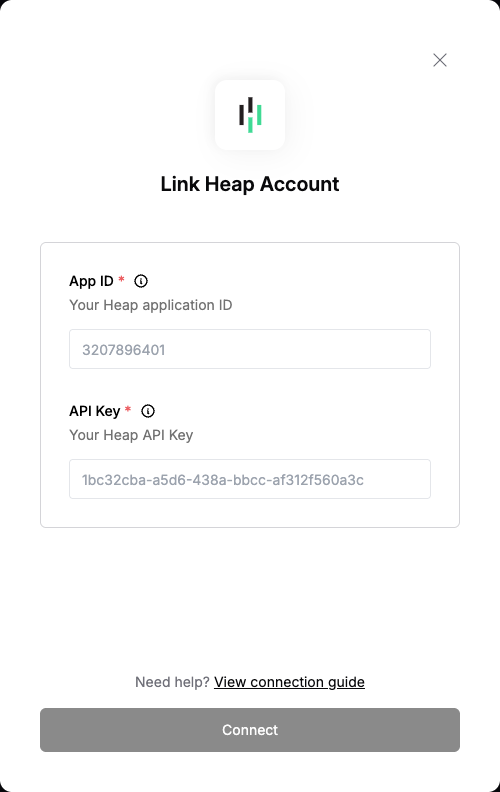Click the App ID field label
Image resolution: width=500 pixels, height=792 pixels.
[x=91, y=281]
